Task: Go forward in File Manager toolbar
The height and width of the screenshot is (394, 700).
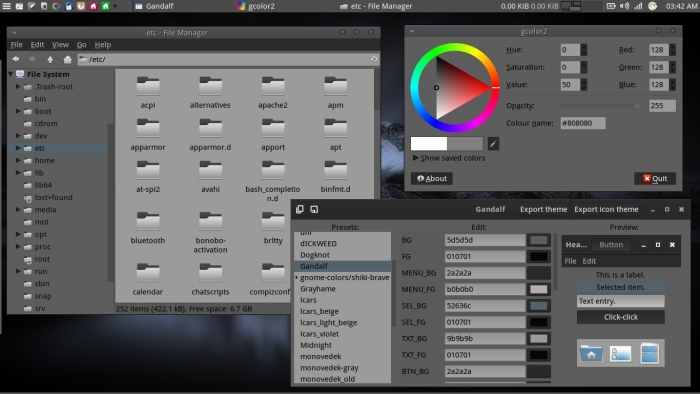Action: pos(32,59)
